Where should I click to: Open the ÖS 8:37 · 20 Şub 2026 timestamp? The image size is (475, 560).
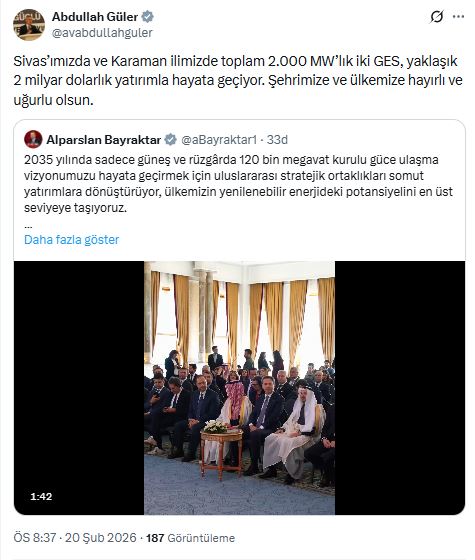coord(75,538)
